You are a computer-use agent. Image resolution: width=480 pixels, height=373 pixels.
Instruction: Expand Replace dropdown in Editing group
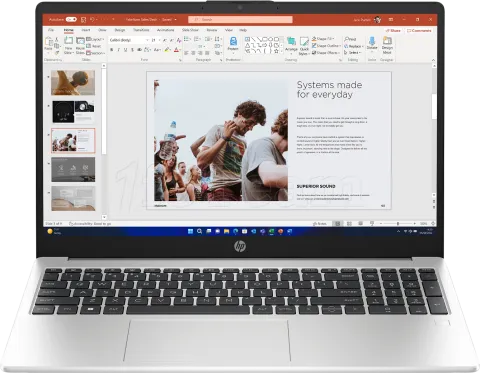pyautogui.click(x=363, y=46)
